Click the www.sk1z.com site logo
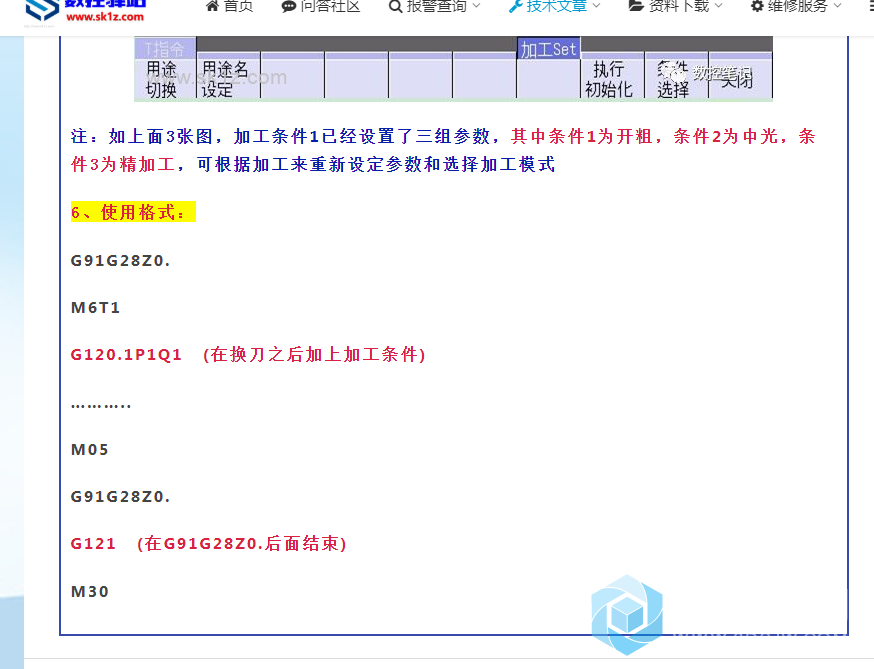Viewport: 874px width, 669px height. click(86, 11)
